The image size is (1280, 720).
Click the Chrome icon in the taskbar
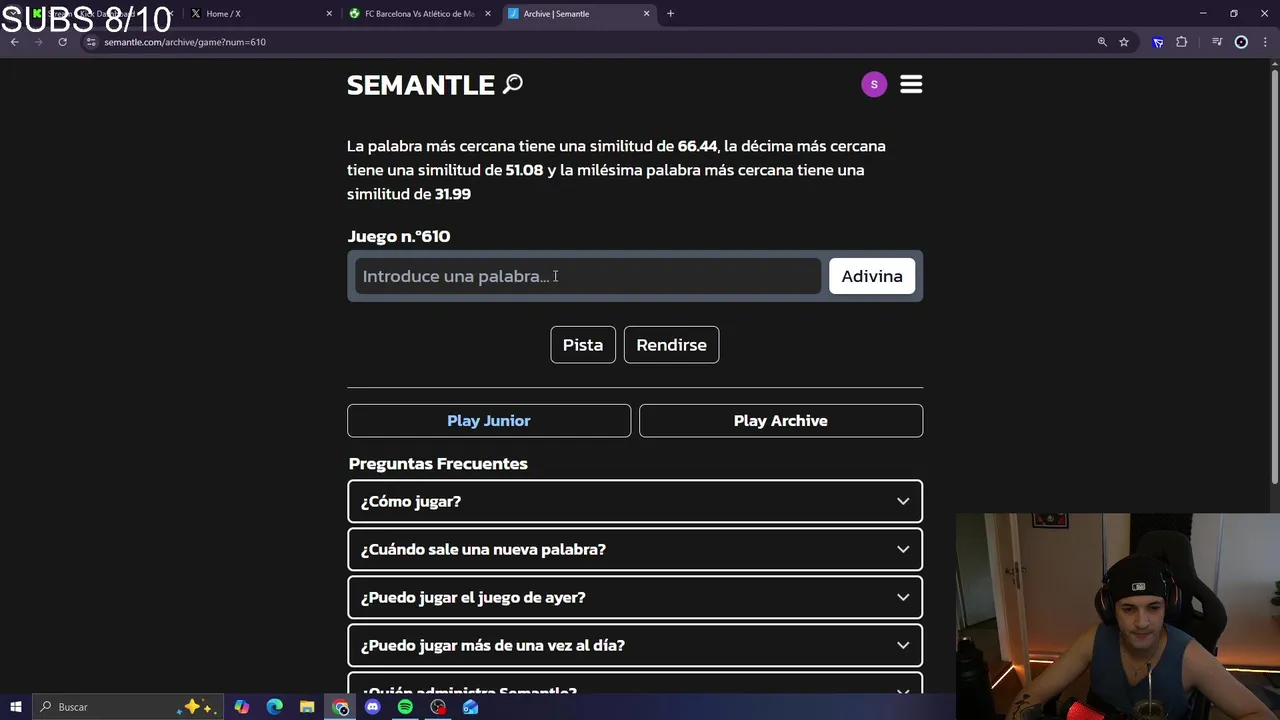click(341, 707)
